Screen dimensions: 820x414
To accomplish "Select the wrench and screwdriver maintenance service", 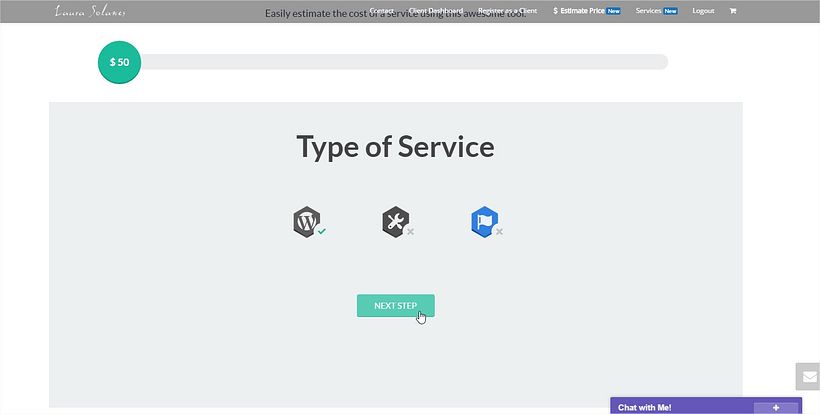I will pyautogui.click(x=395, y=222).
